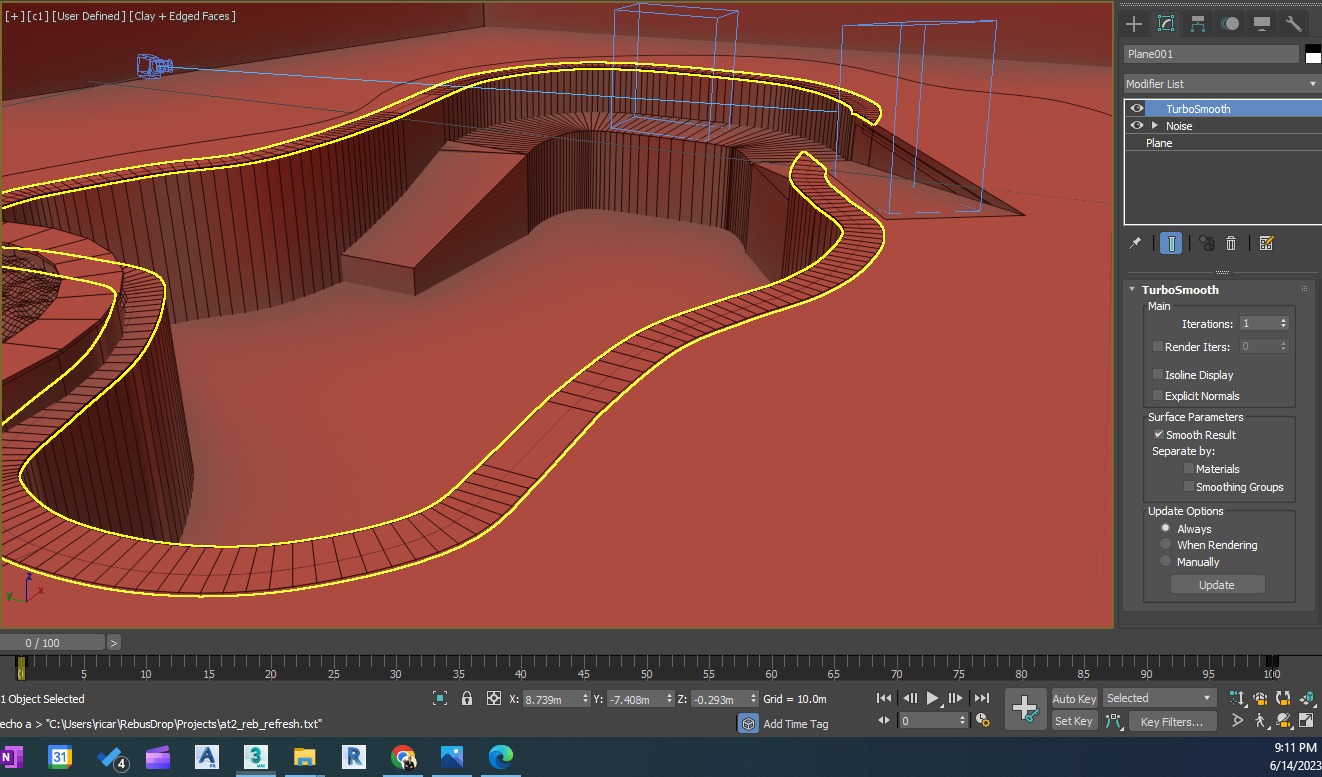Select the Manually update radio button
Image resolution: width=1322 pixels, height=777 pixels.
tap(1165, 562)
